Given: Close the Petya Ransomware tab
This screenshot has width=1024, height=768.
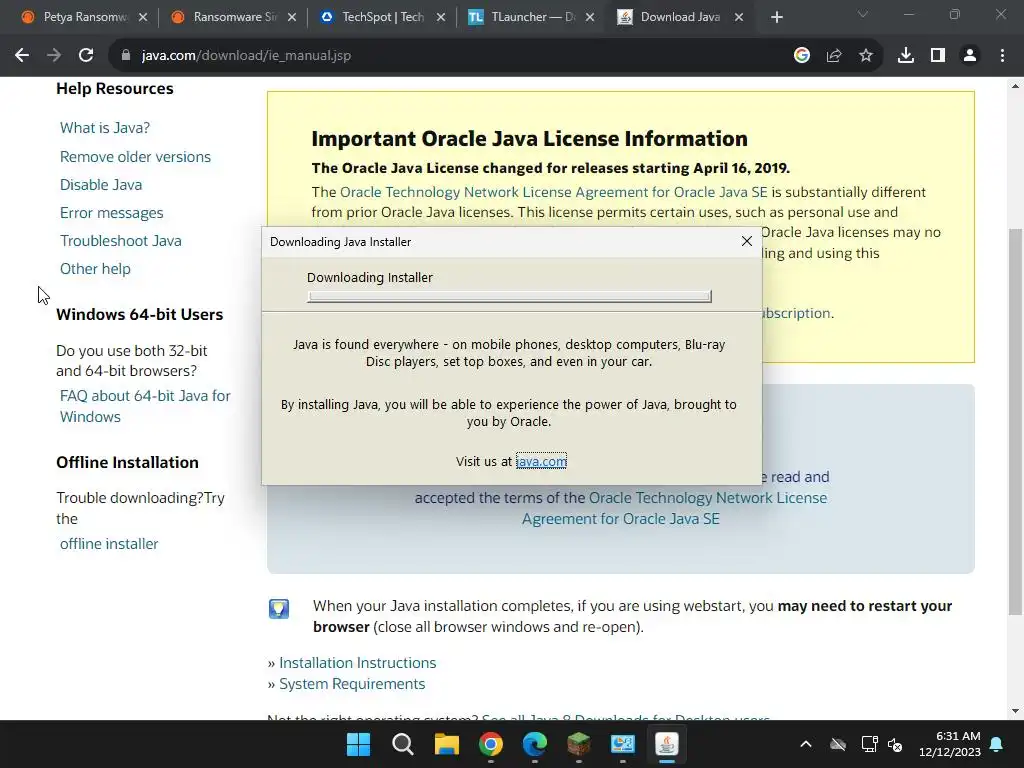Looking at the screenshot, I should (x=143, y=18).
